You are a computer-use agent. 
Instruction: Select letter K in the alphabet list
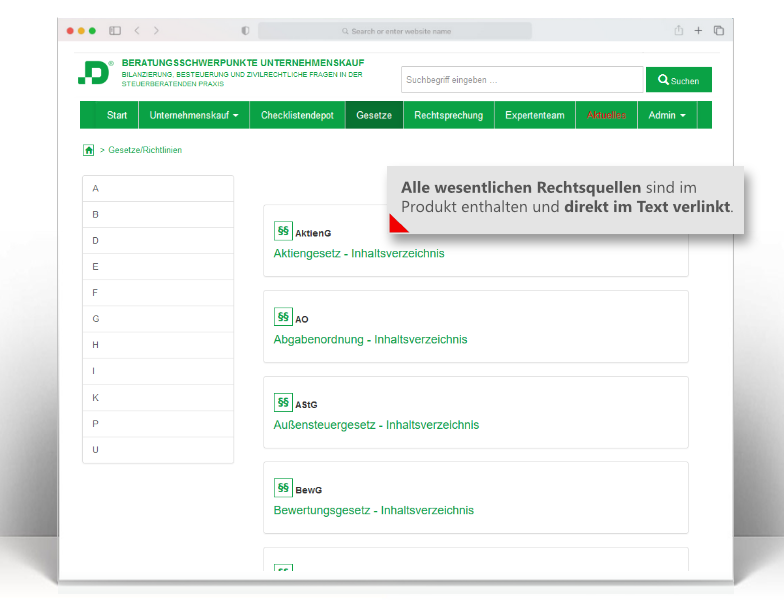[96, 398]
